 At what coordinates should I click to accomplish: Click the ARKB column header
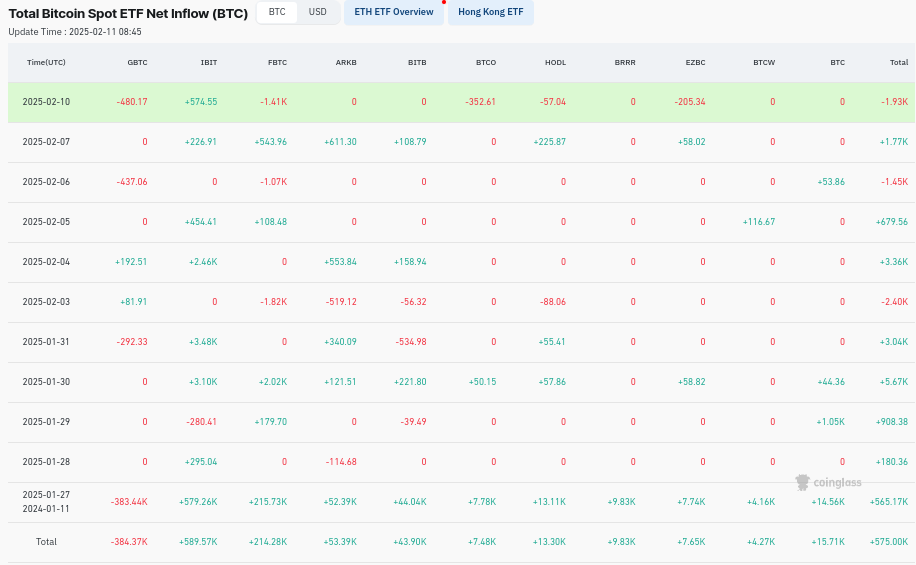click(346, 63)
